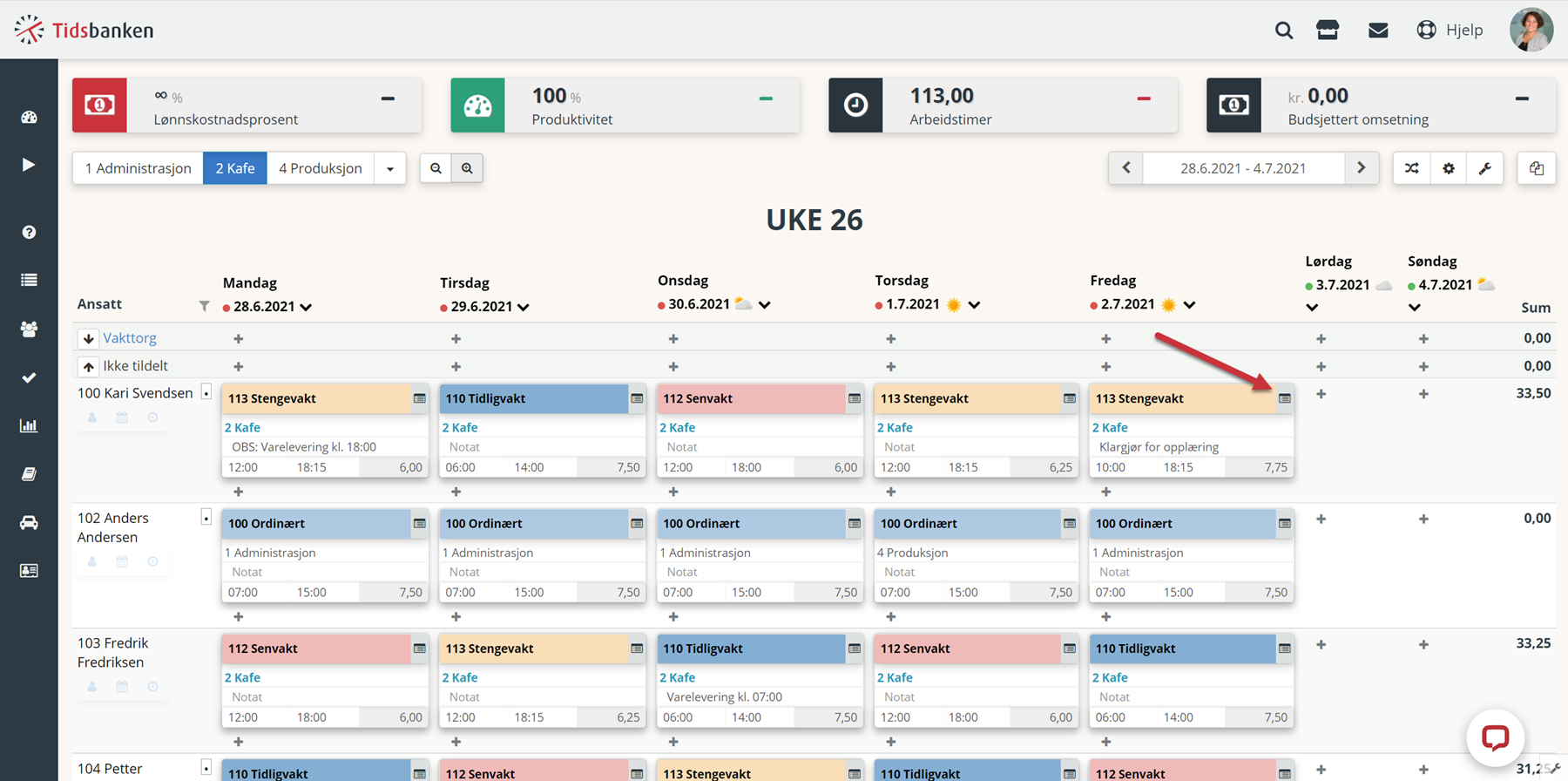Collapse the Lønnskostnadsprosent card
Image resolution: width=1568 pixels, height=781 pixels.
pyautogui.click(x=388, y=98)
